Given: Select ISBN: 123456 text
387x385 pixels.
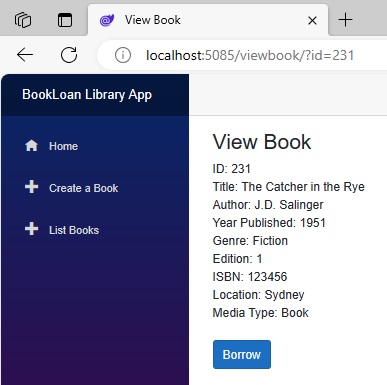Looking at the screenshot, I should [250, 277].
